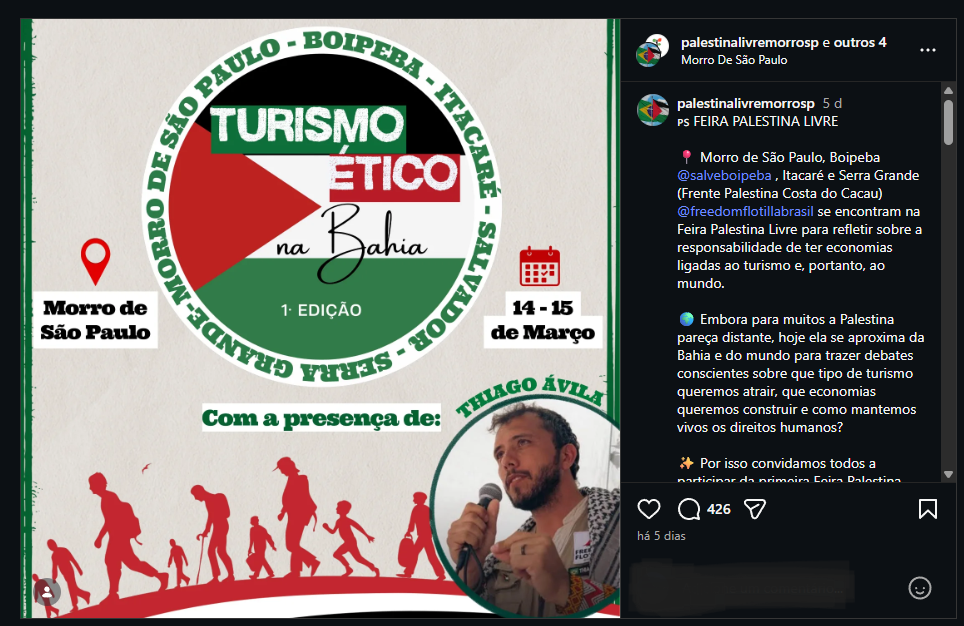The image size is (964, 626).
Task: Open the three-dots more options menu
Action: (x=928, y=50)
